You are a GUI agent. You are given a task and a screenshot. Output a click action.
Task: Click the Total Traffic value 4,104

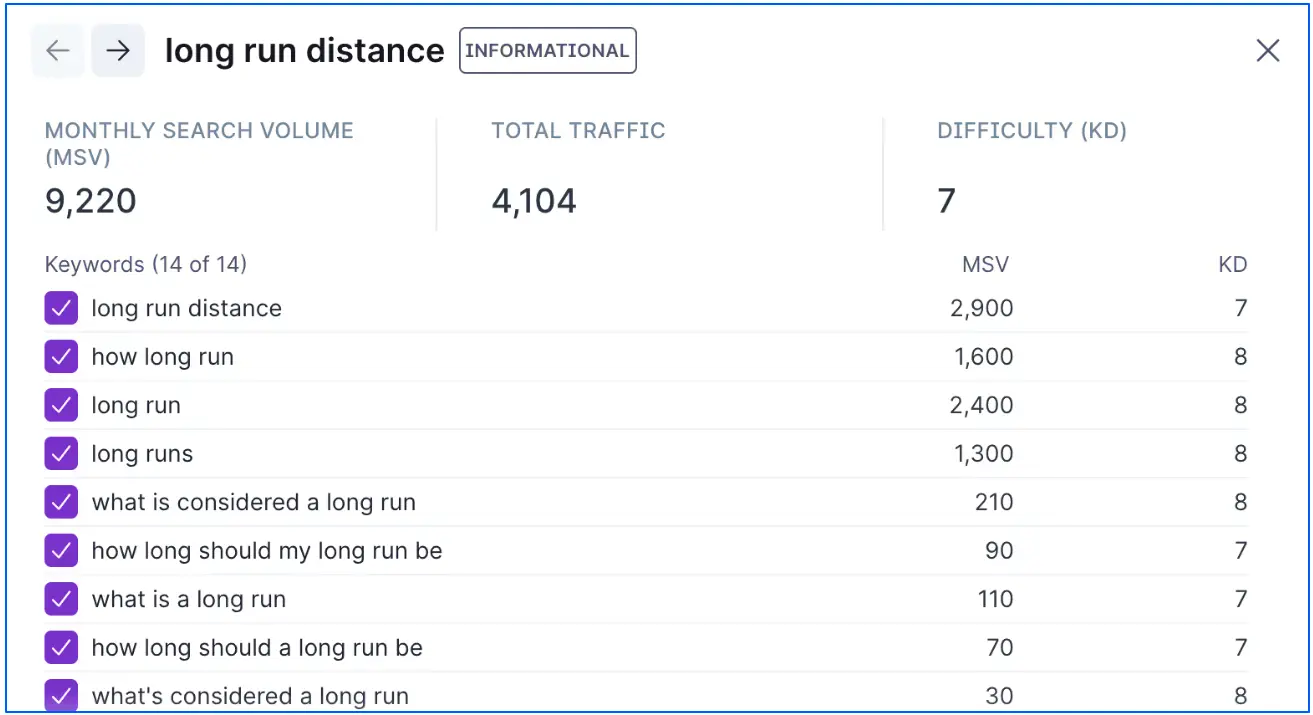click(x=534, y=201)
